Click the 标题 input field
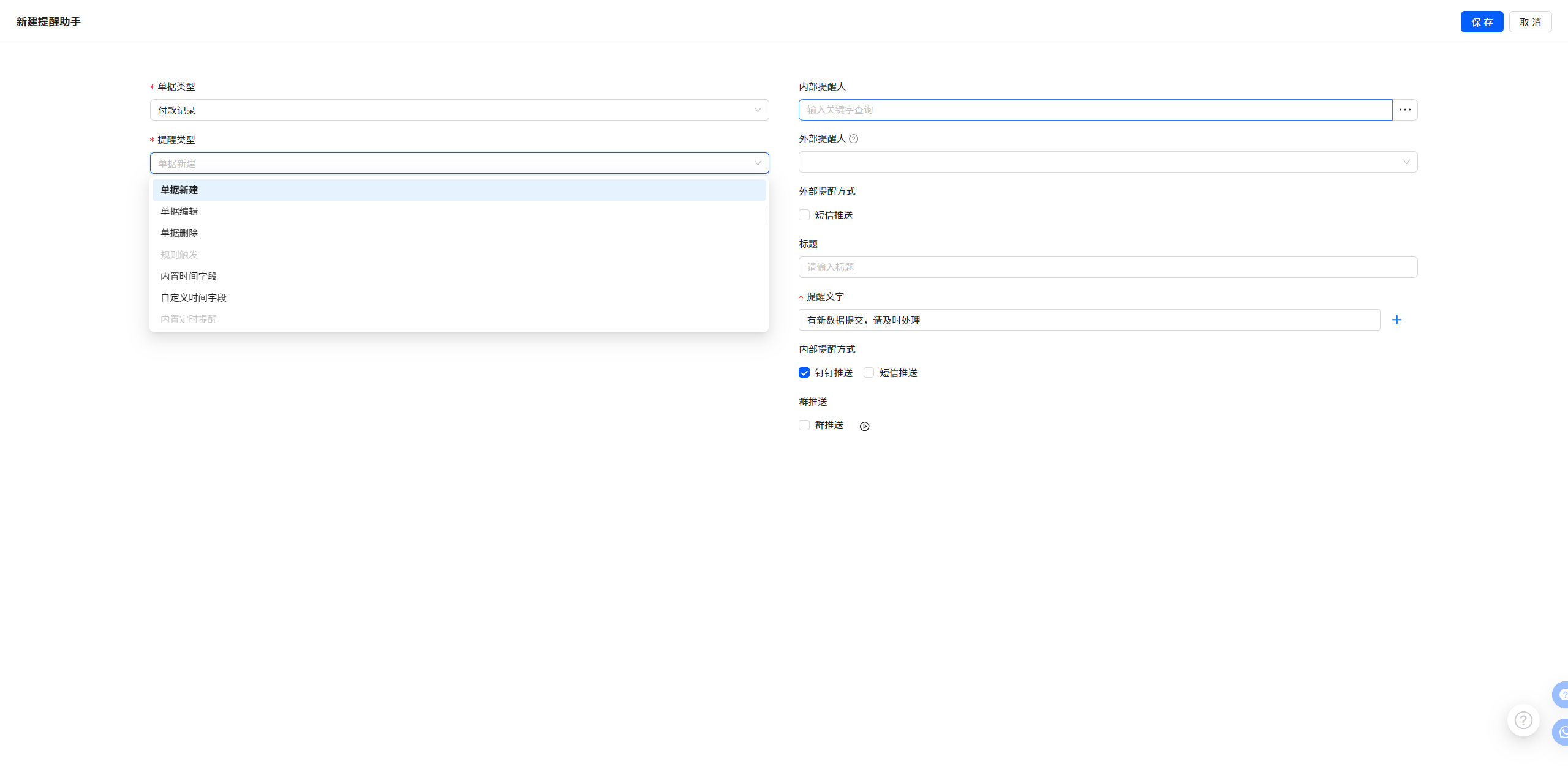 click(1107, 267)
